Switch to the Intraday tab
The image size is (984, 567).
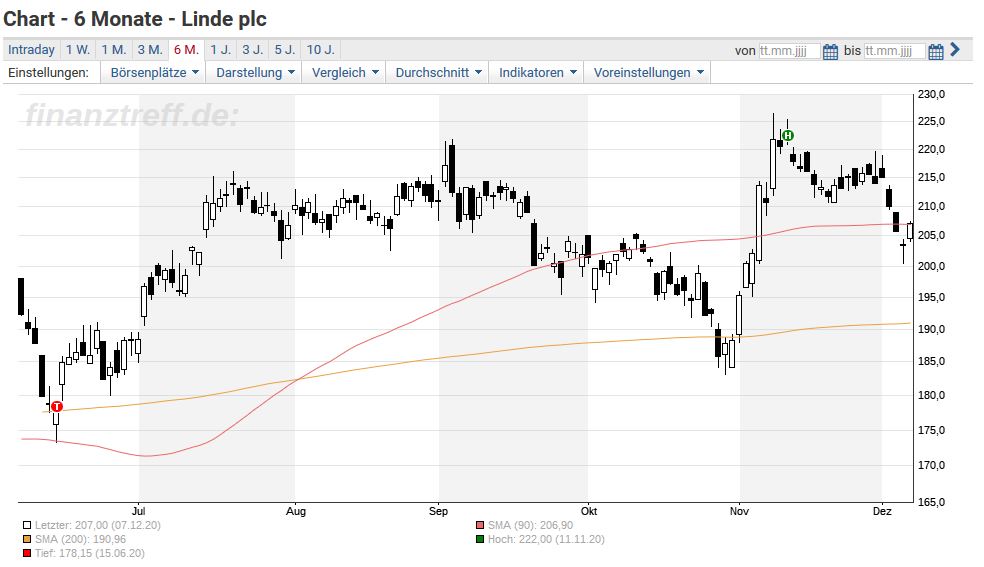(x=31, y=50)
